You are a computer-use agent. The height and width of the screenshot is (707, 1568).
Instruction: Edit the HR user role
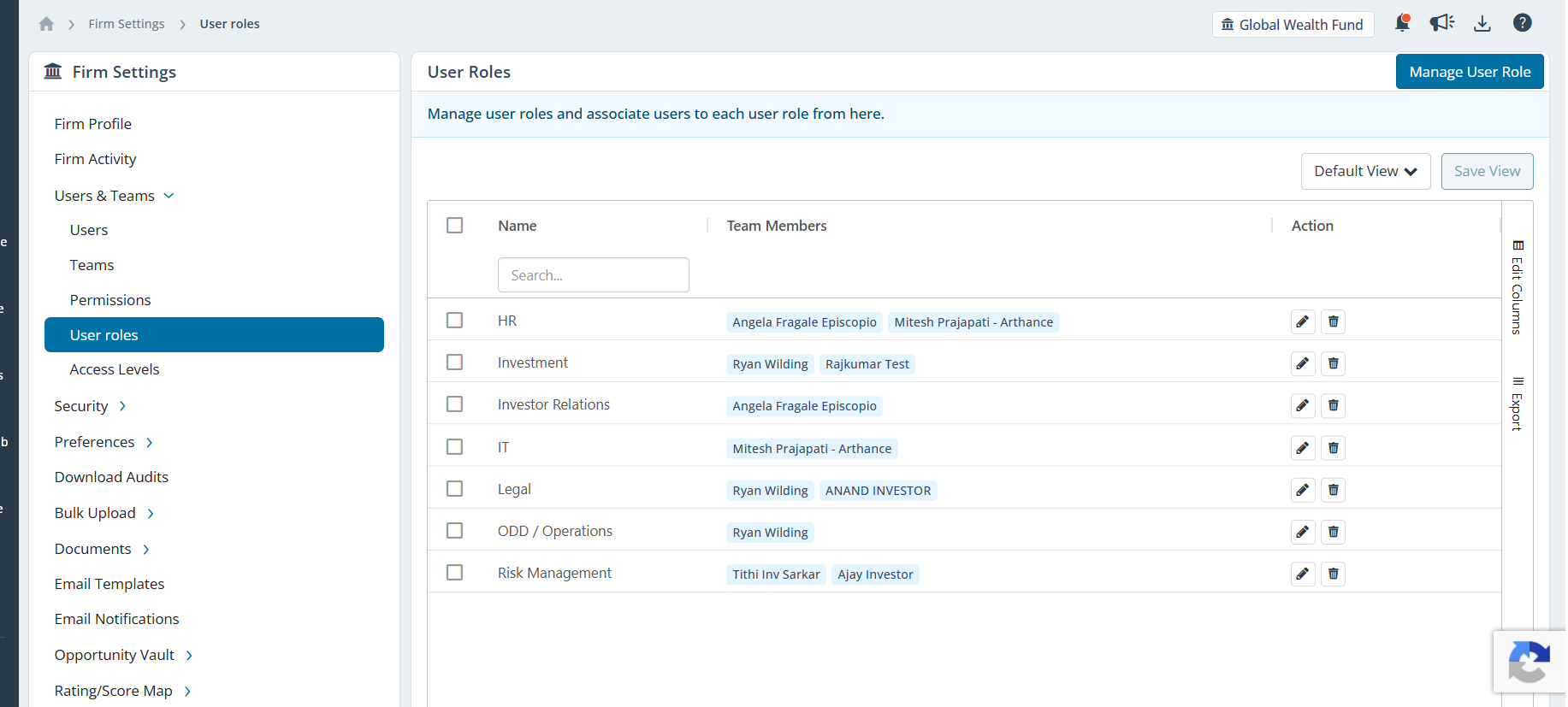click(1303, 321)
